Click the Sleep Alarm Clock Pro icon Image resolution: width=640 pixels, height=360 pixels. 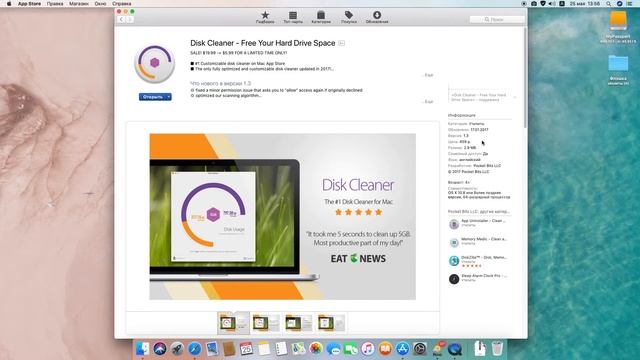454,279
